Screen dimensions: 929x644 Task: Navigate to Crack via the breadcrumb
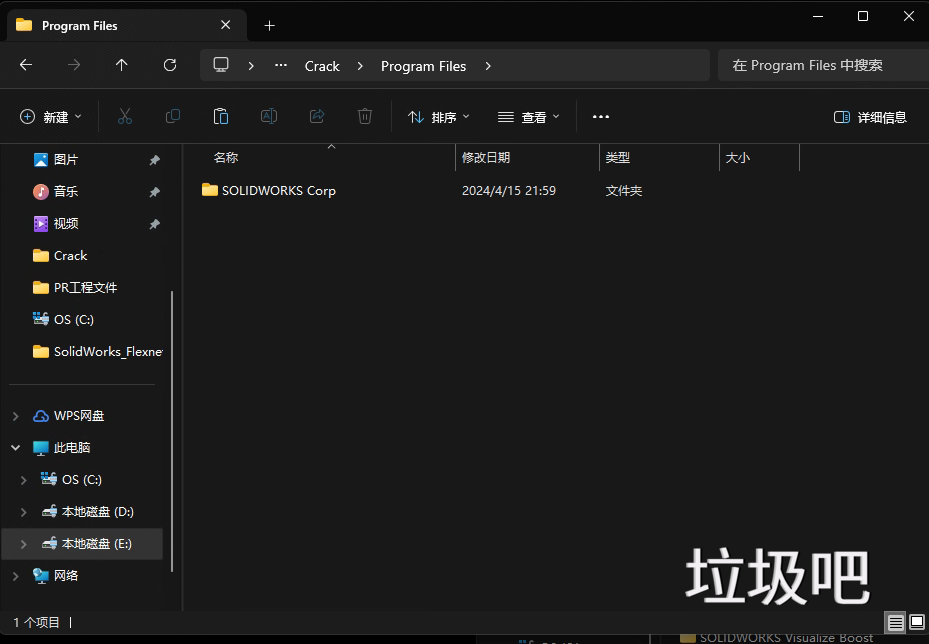point(322,65)
